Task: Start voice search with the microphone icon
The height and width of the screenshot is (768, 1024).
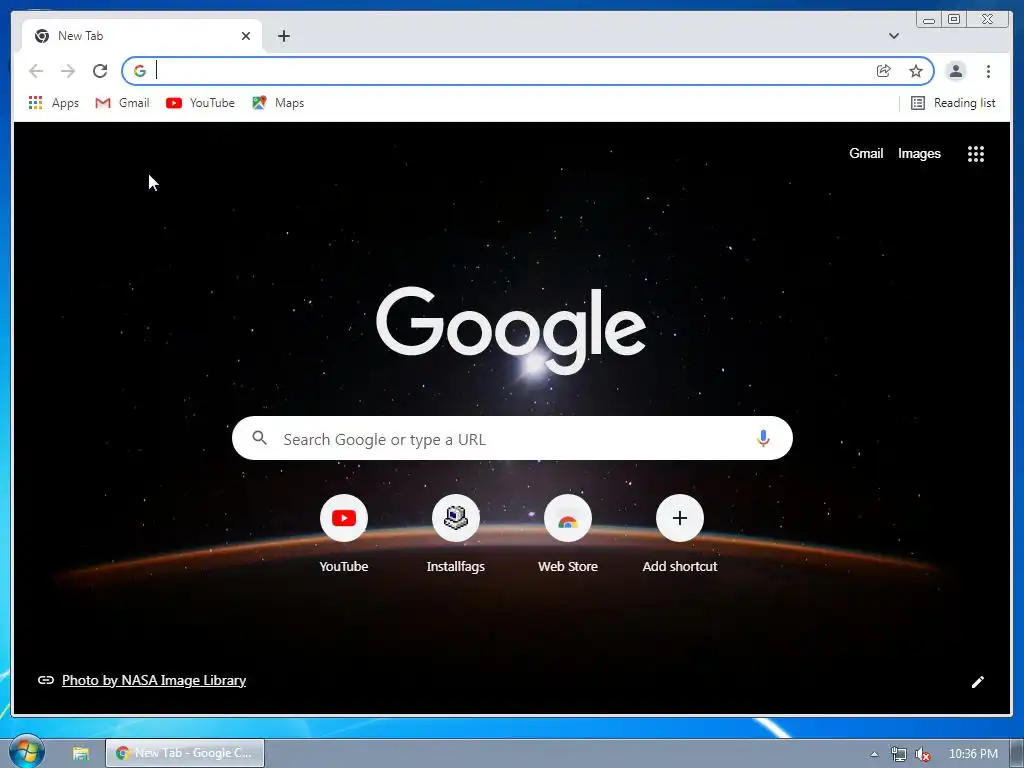Action: click(x=763, y=438)
